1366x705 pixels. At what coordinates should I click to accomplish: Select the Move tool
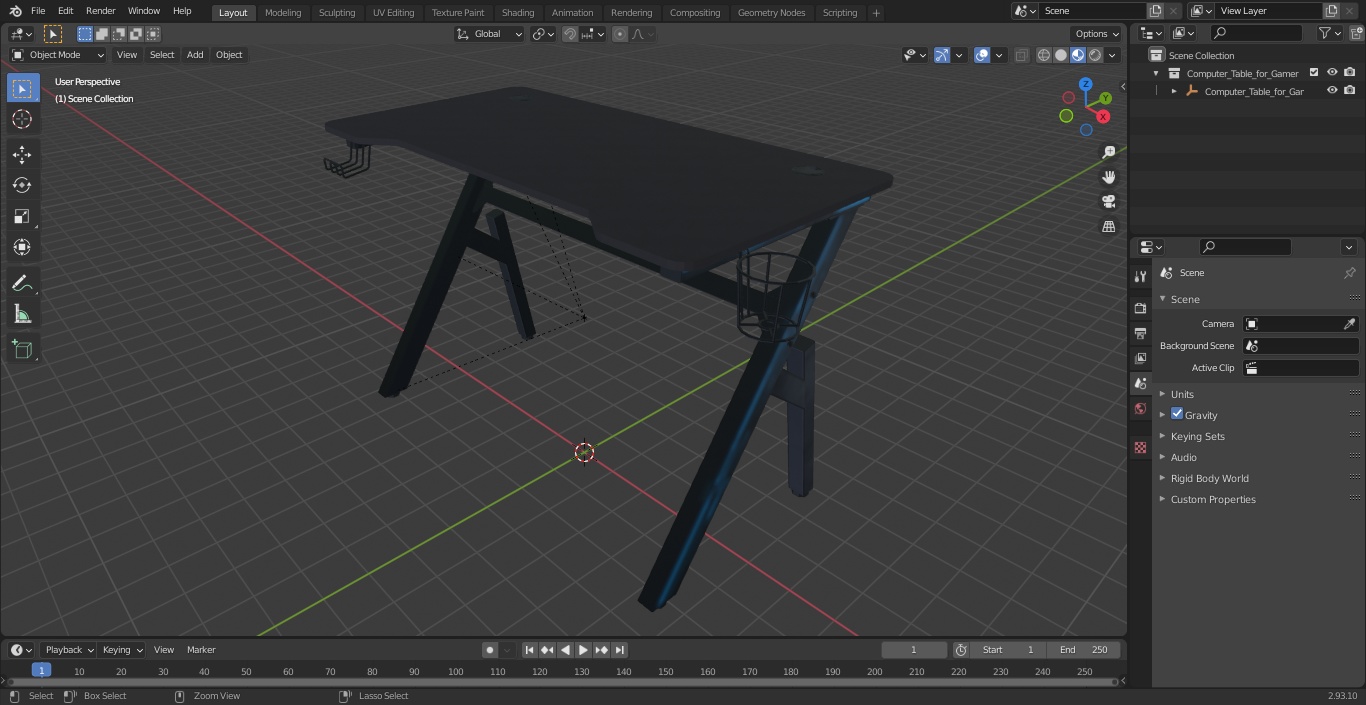[22, 154]
